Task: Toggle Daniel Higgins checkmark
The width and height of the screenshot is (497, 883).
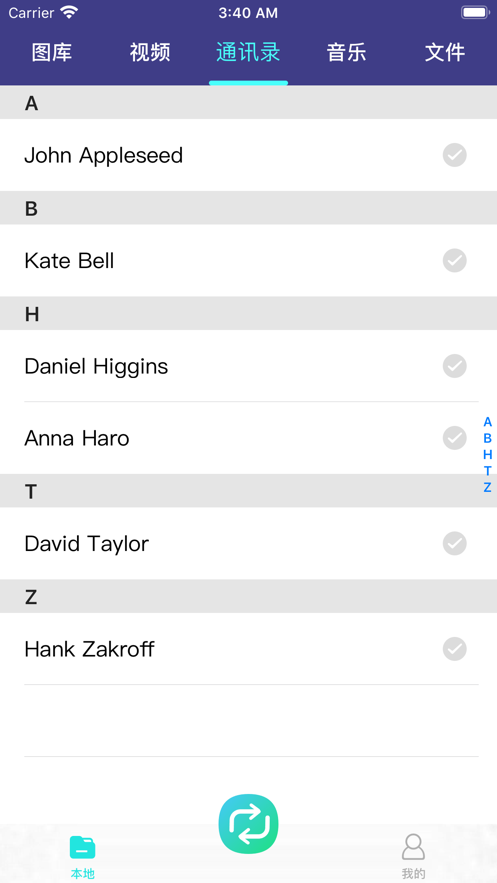Action: point(454,366)
